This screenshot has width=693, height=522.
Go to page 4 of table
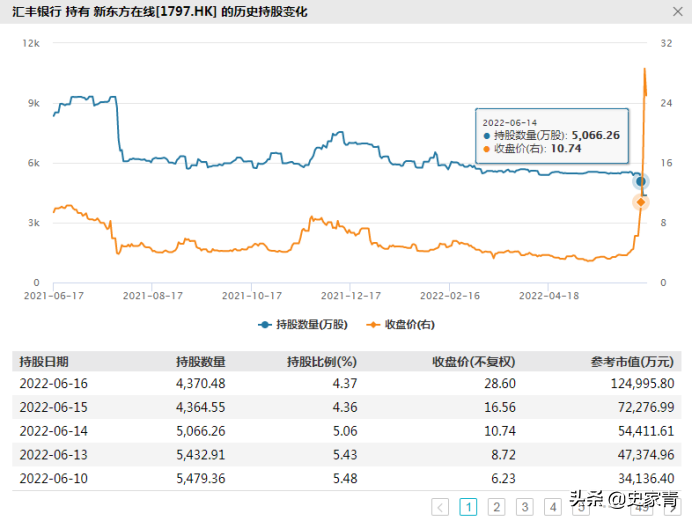(553, 507)
